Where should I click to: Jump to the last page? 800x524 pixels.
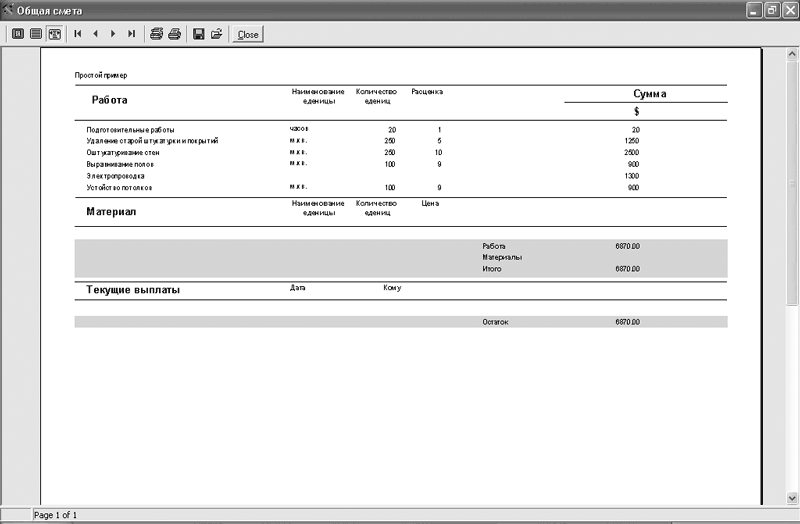(x=132, y=34)
